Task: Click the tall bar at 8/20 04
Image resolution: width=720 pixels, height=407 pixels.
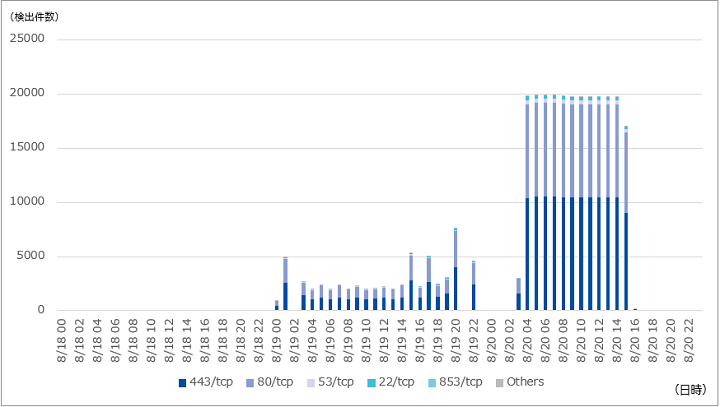Action: click(x=527, y=203)
